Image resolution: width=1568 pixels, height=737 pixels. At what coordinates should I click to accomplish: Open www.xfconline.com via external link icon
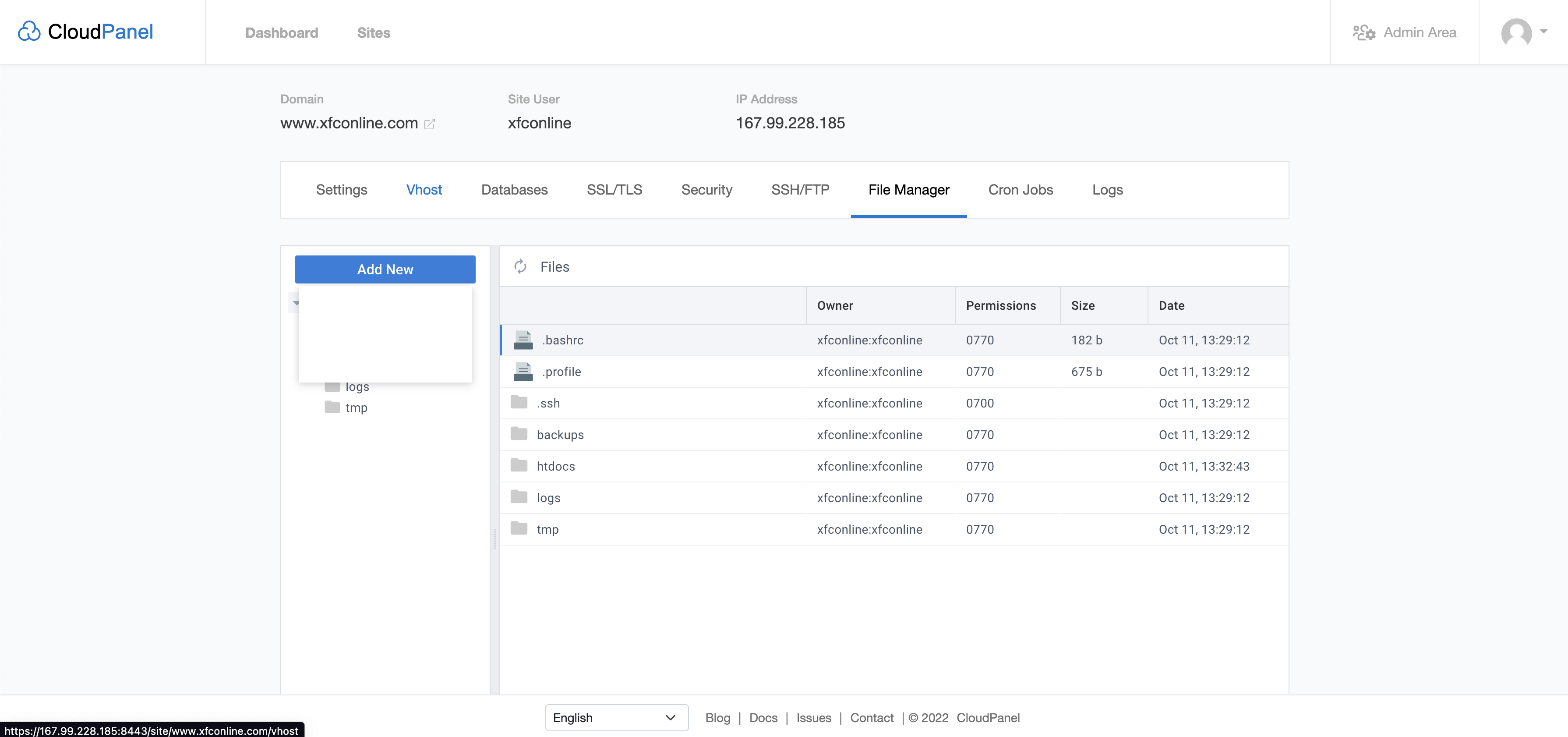tap(430, 124)
